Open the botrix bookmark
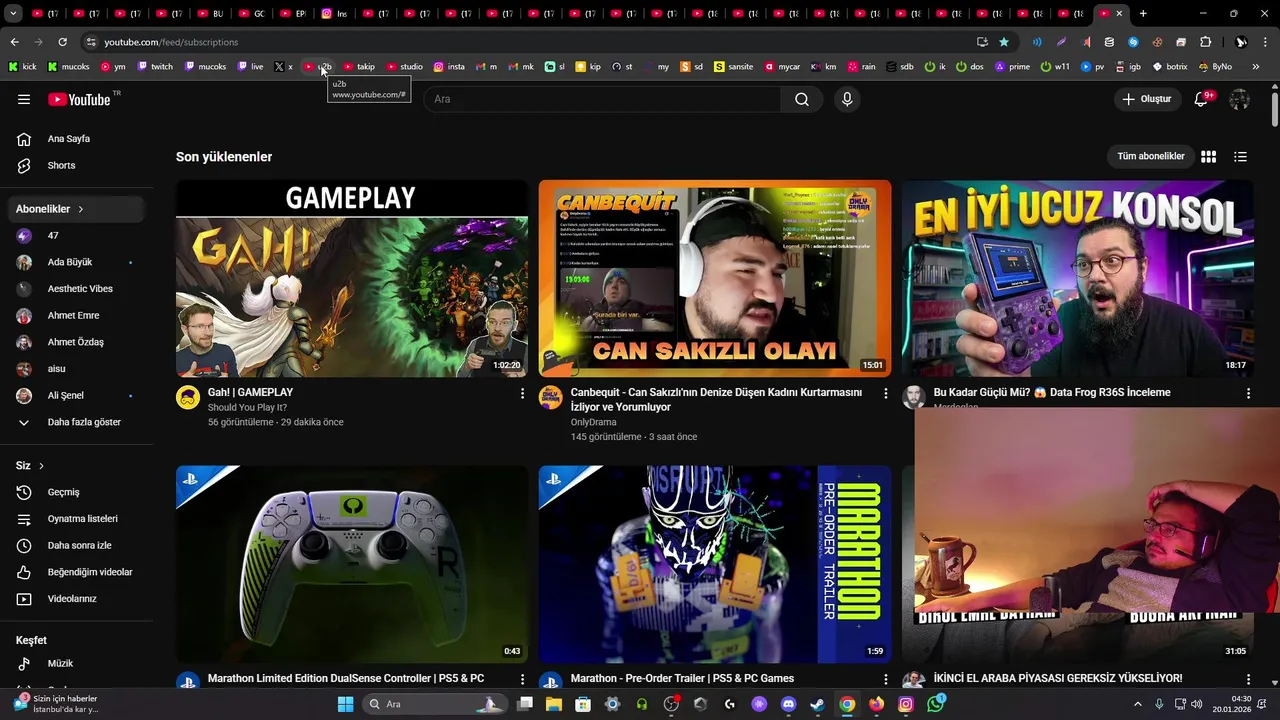Viewport: 1280px width, 720px height. [x=1170, y=67]
